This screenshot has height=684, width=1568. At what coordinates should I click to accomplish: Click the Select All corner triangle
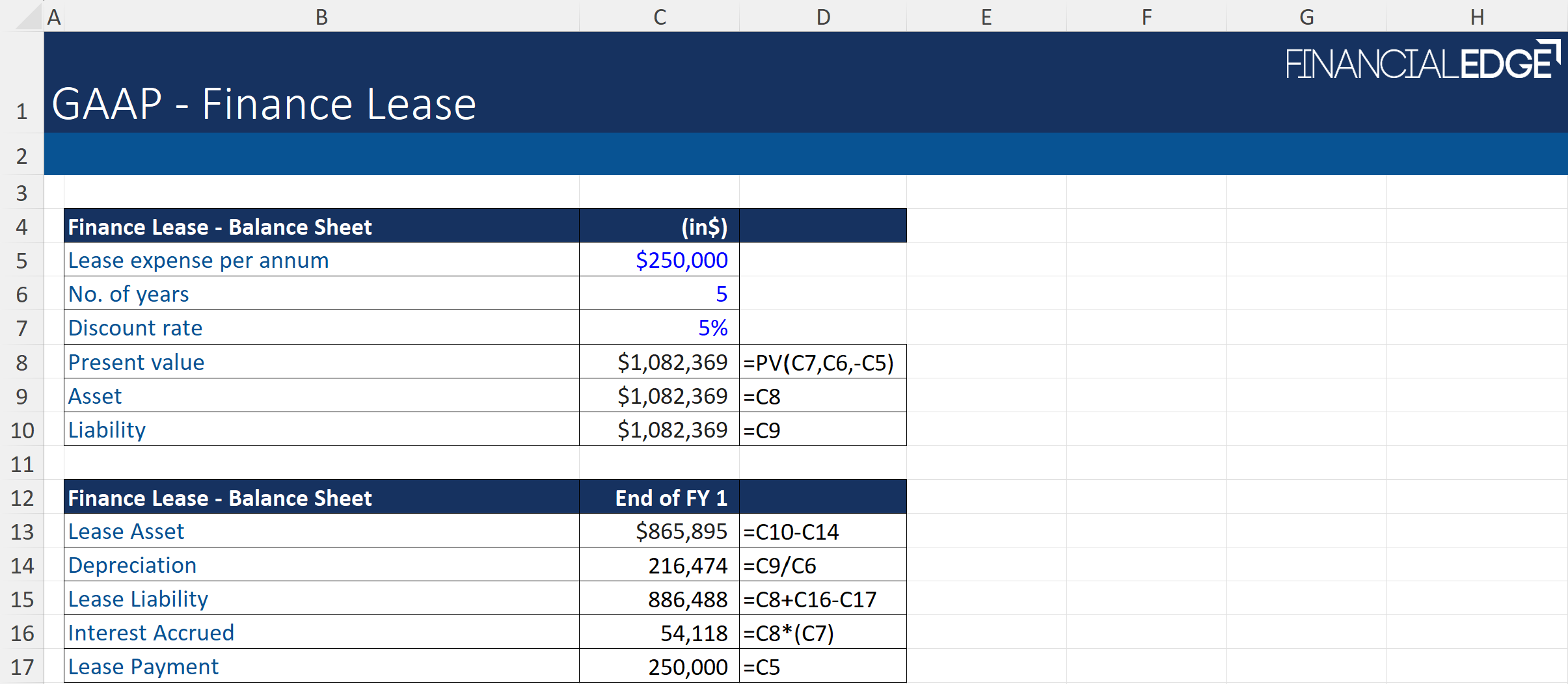(29, 18)
